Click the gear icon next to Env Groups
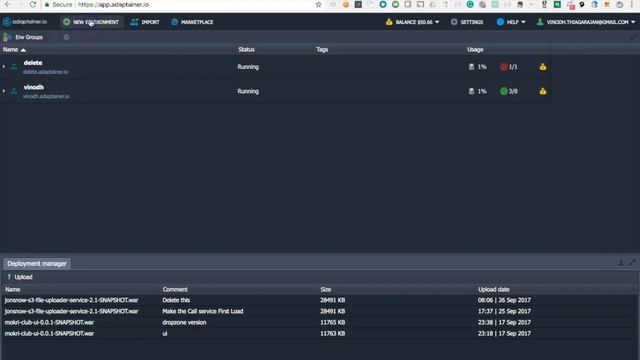The image size is (640, 360). [x=66, y=37]
